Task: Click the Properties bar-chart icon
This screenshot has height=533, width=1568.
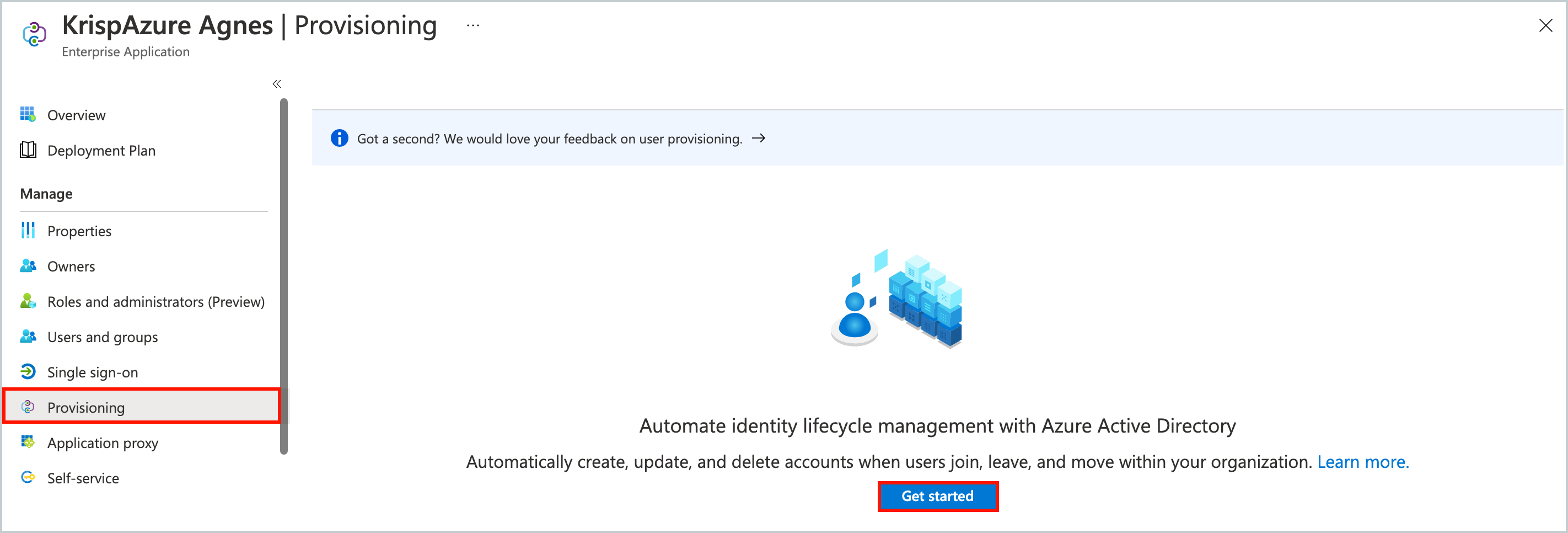Action: pyautogui.click(x=28, y=230)
